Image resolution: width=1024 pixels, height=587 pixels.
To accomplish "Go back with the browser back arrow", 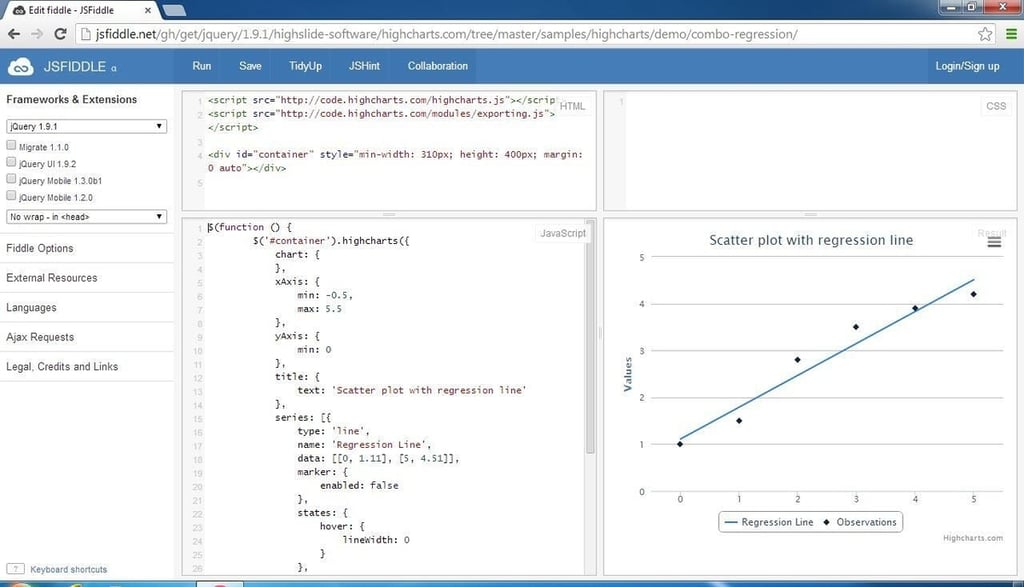I will click(14, 34).
